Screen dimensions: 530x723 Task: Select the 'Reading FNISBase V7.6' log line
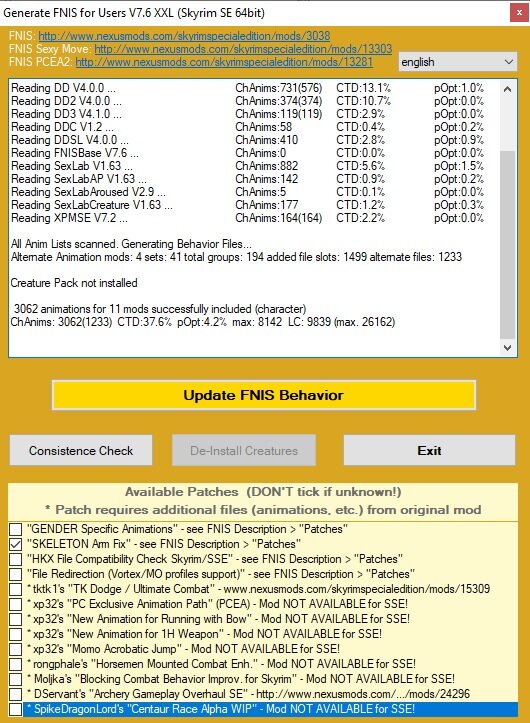click(247, 153)
